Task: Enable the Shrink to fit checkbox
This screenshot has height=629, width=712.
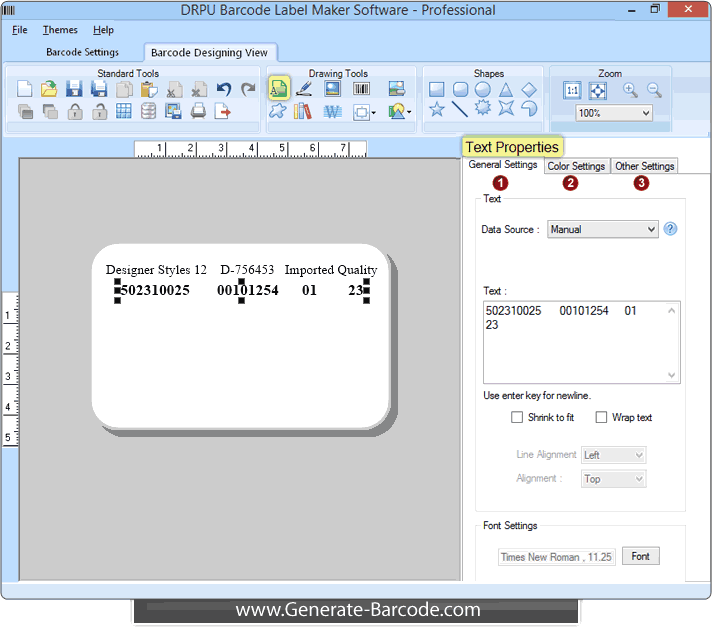Action: (517, 417)
